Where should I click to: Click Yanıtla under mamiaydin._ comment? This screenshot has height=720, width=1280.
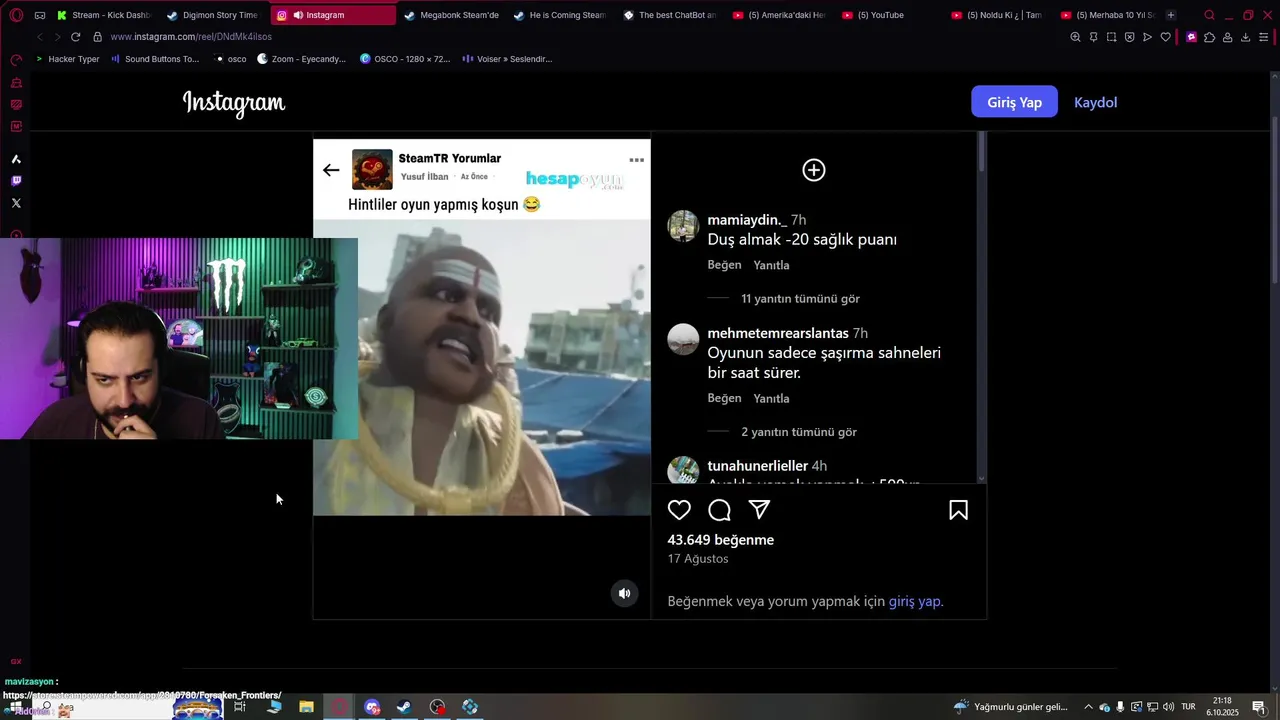771,265
